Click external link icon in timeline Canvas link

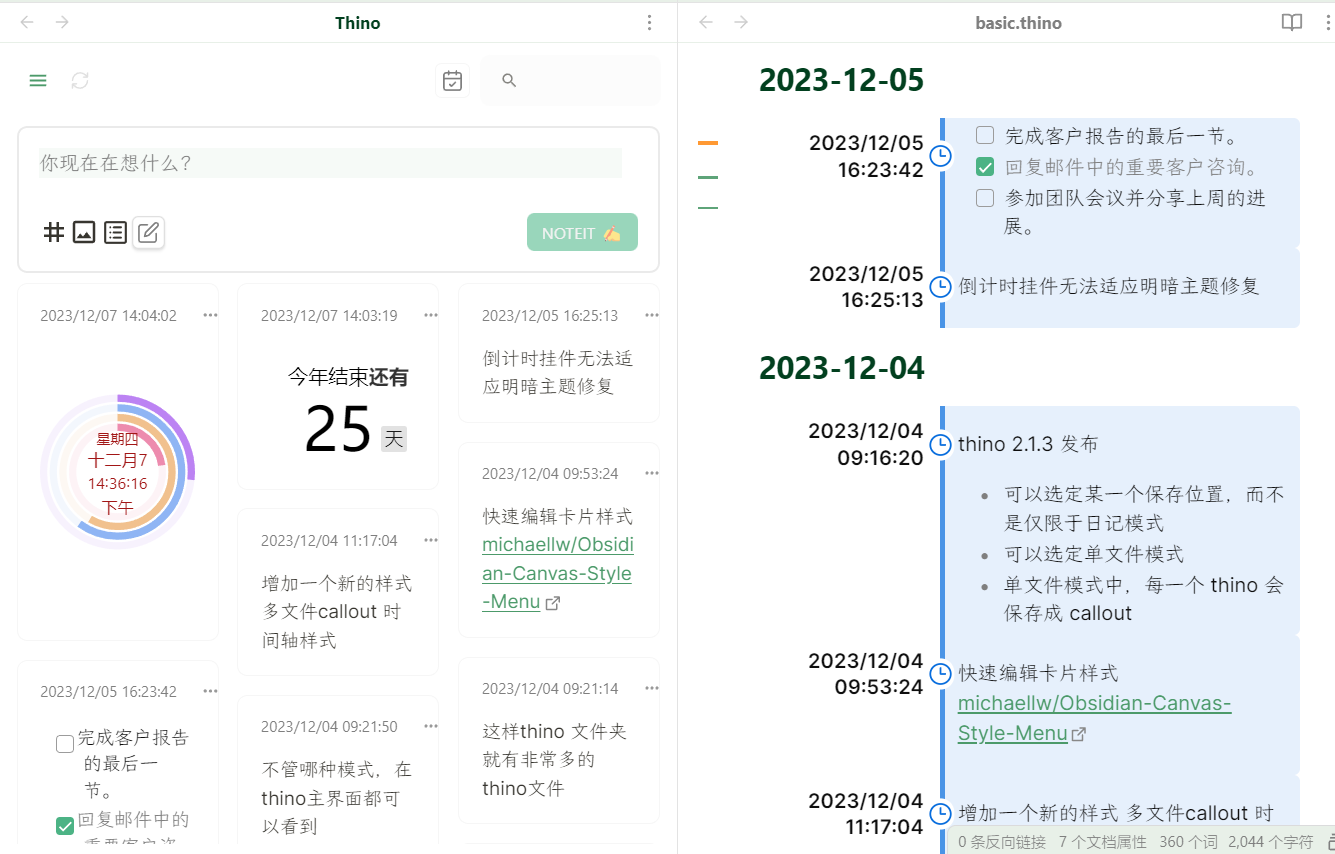coord(1079,734)
